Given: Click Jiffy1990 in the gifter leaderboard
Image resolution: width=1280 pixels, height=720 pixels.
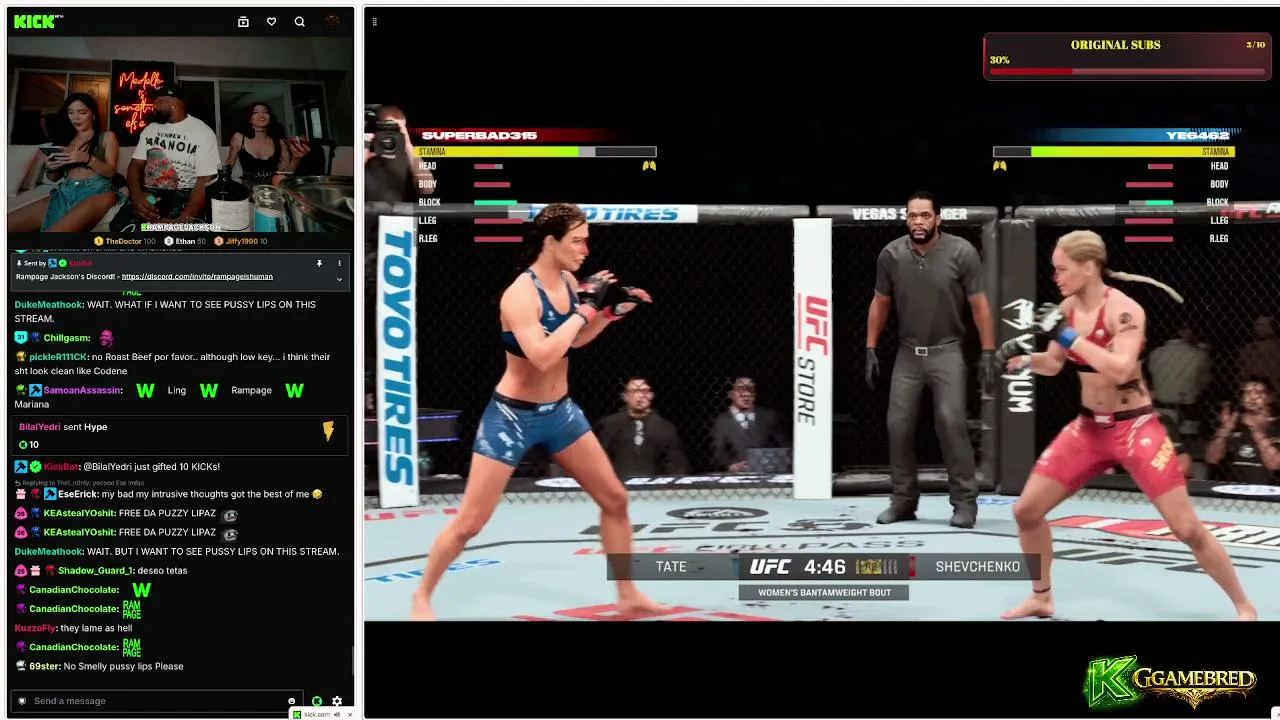Looking at the screenshot, I should pos(241,241).
